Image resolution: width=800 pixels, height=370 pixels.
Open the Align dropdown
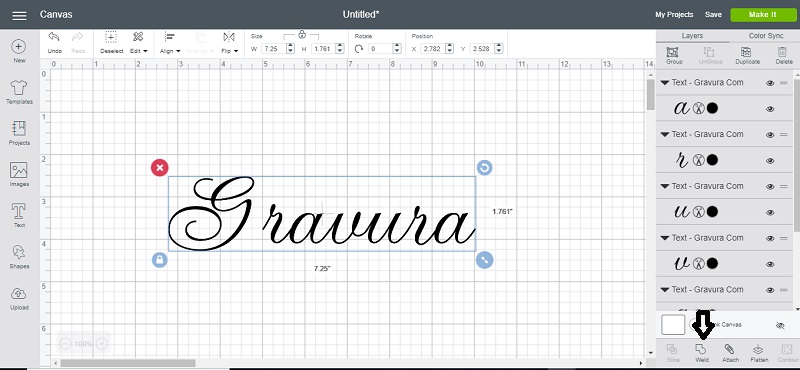pyautogui.click(x=170, y=42)
